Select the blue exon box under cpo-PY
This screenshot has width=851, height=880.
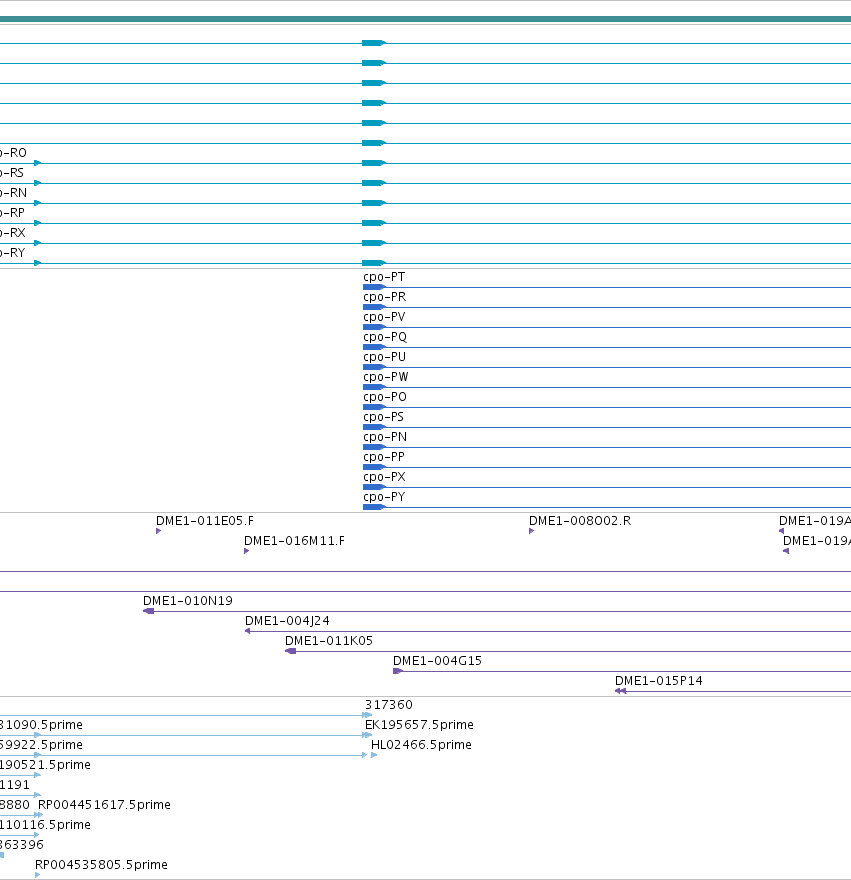click(x=374, y=507)
